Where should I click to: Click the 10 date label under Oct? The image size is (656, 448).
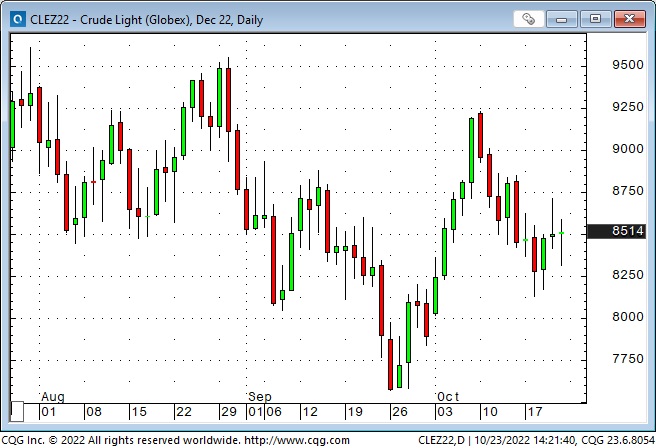[x=490, y=412]
